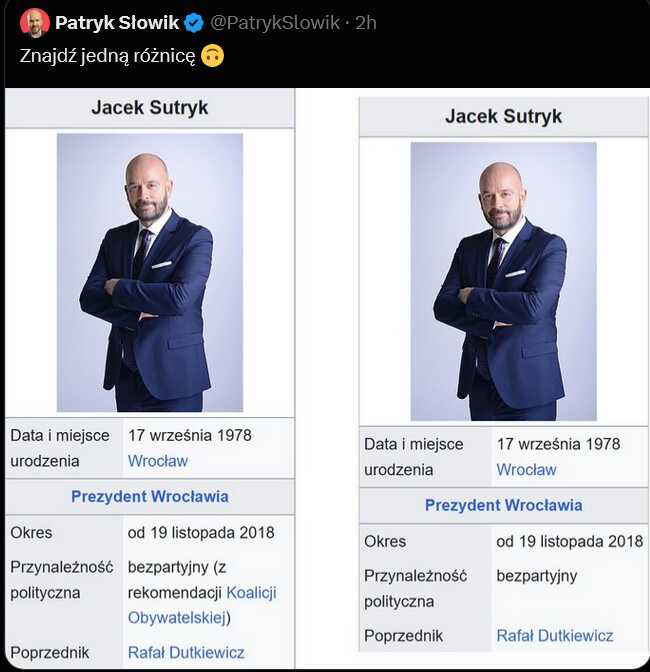This screenshot has height=672, width=650.
Task: Follow the left Wrocław birthplace link
Action: [158, 461]
